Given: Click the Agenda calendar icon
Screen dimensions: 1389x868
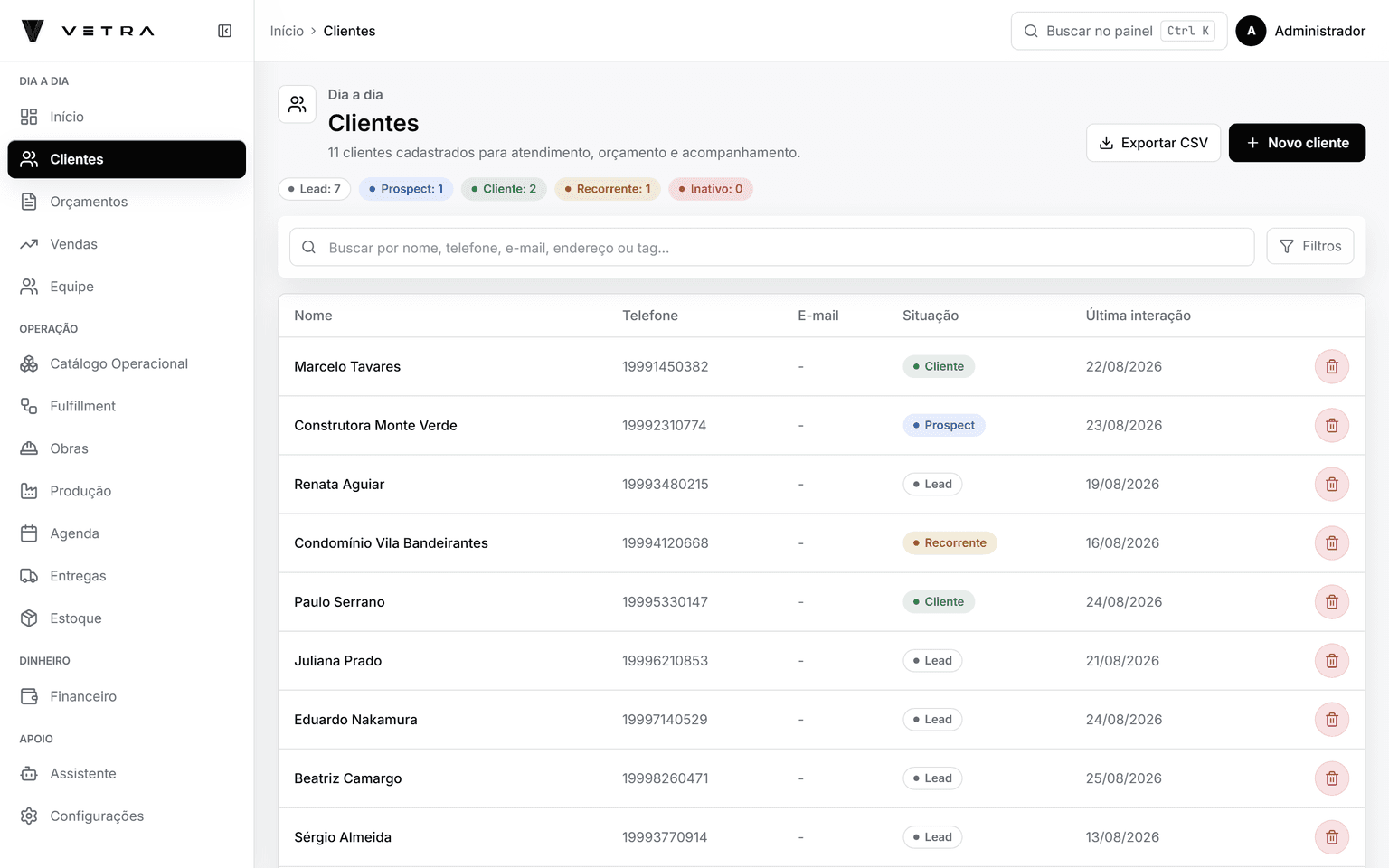Looking at the screenshot, I should 29,533.
